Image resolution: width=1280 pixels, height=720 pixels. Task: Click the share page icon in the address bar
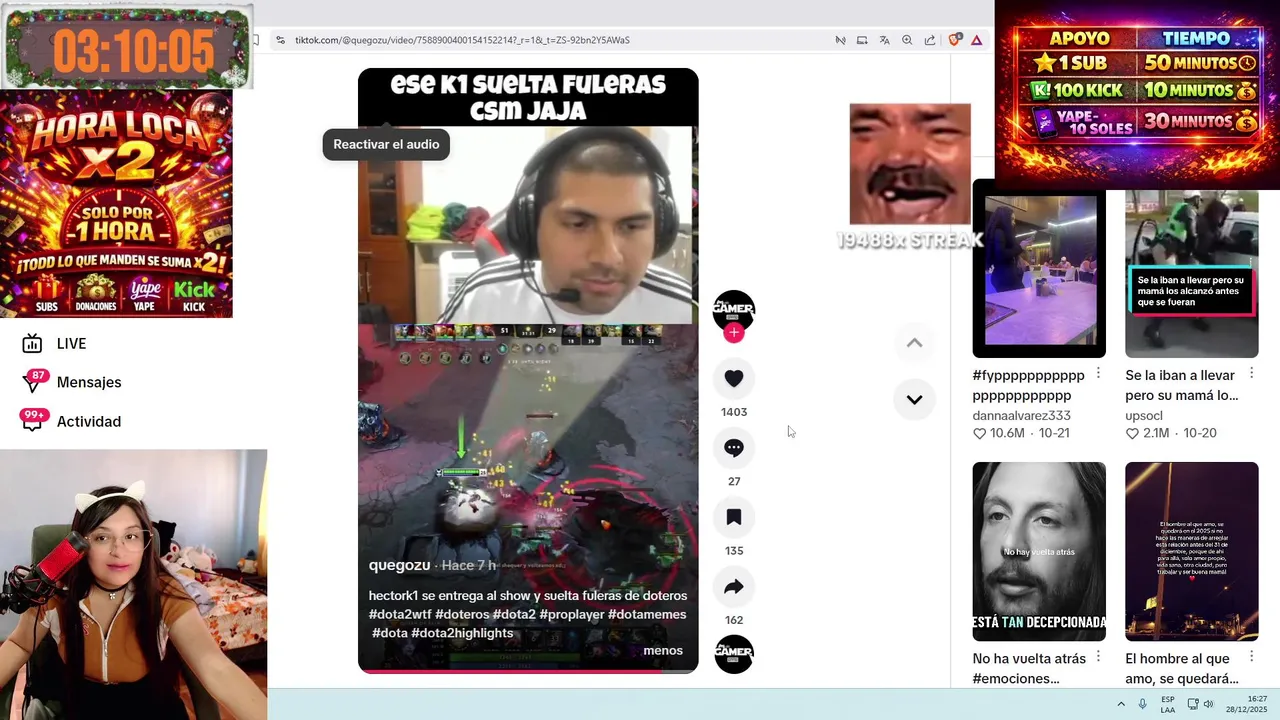(x=930, y=40)
